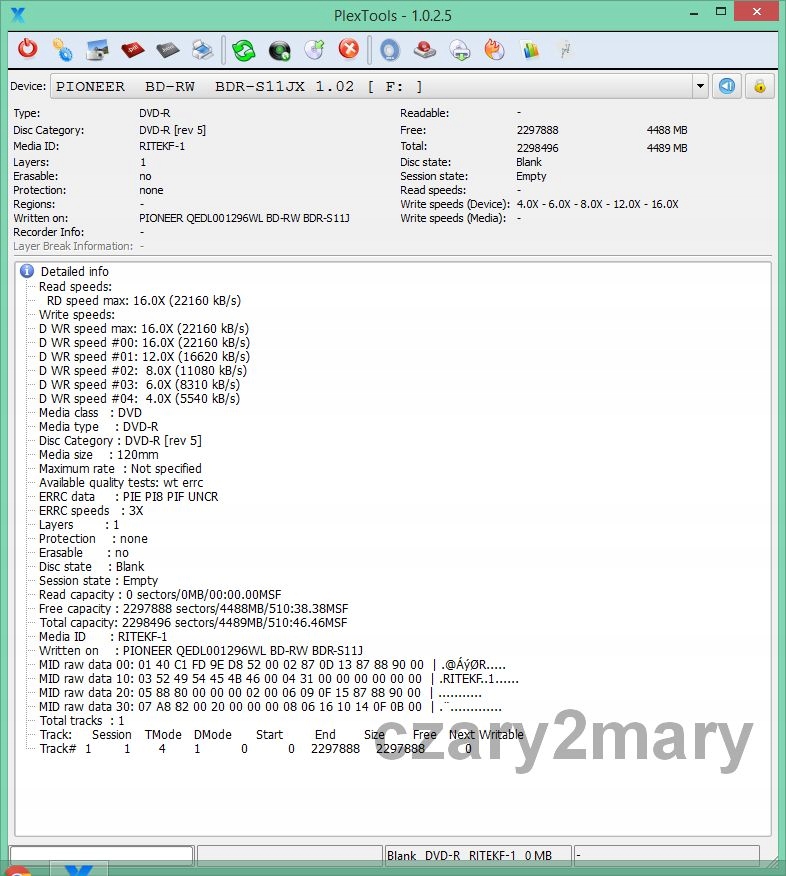
Task: Click the silver disc eject arrow icon
Action: (x=314, y=49)
